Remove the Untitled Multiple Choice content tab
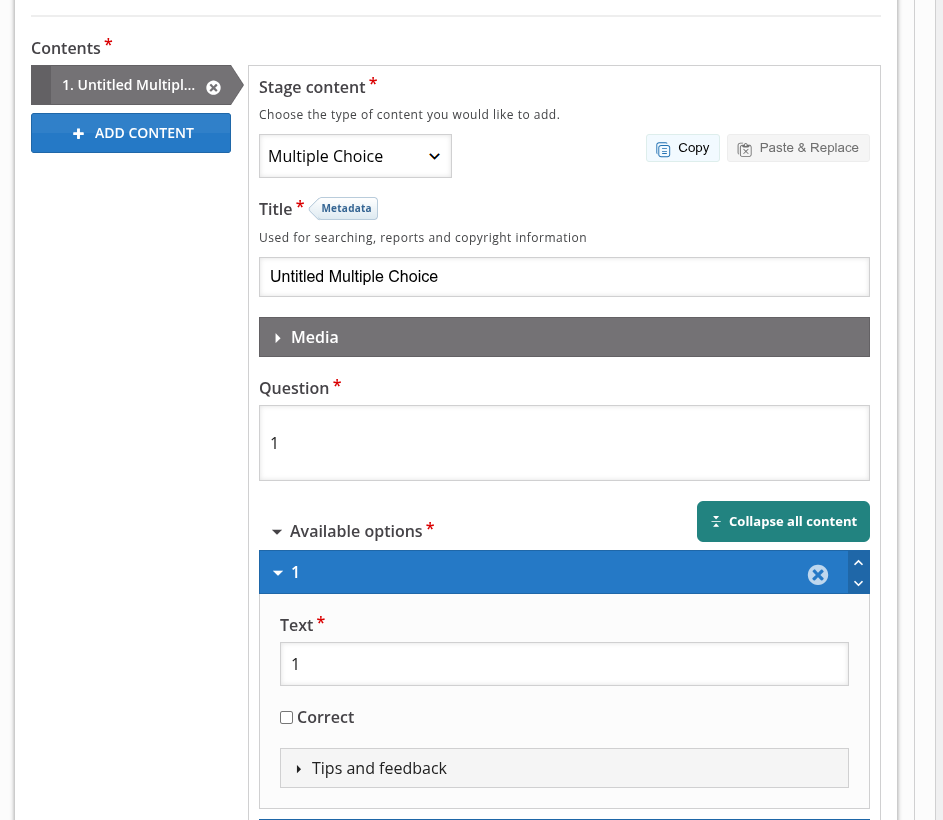The image size is (943, 820). click(x=213, y=87)
